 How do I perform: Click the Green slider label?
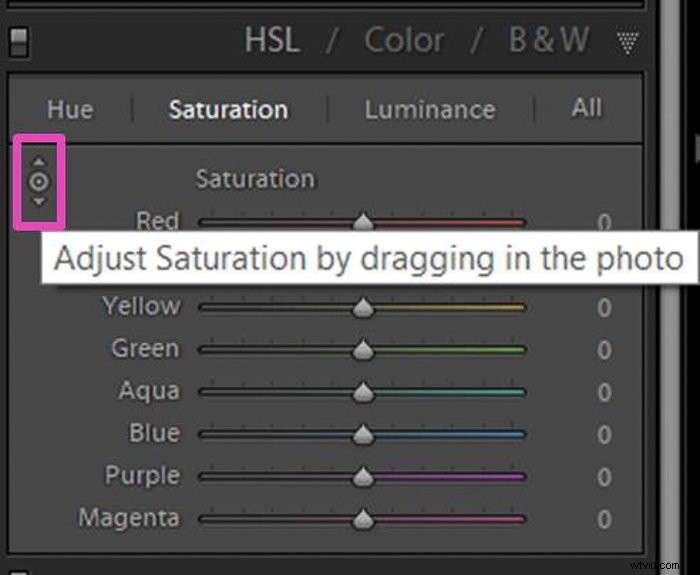pyautogui.click(x=146, y=348)
